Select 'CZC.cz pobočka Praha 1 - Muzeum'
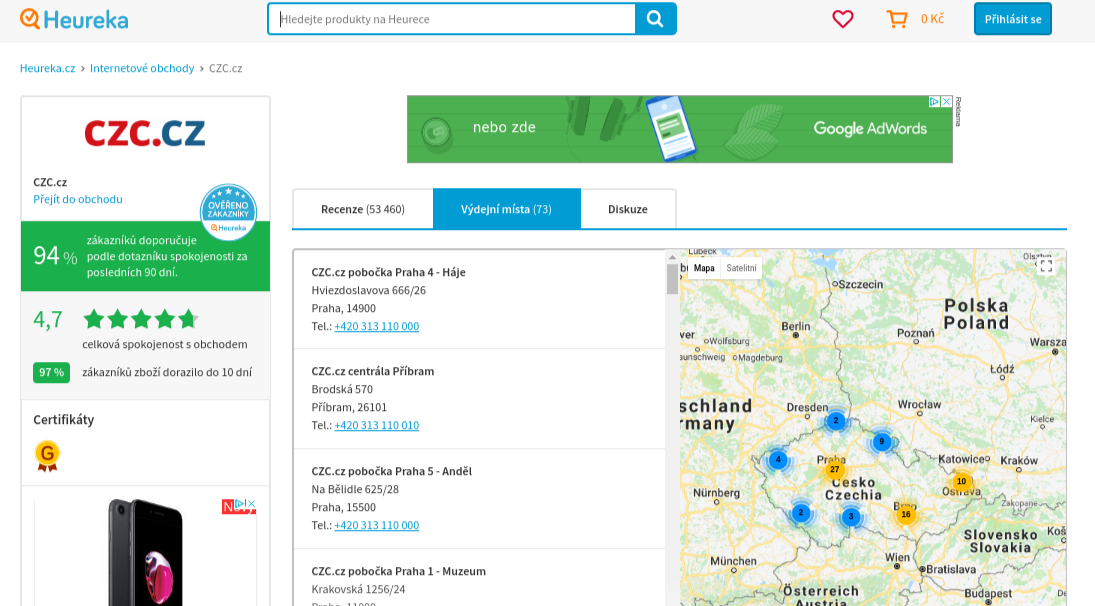The height and width of the screenshot is (606, 1095). (399, 571)
